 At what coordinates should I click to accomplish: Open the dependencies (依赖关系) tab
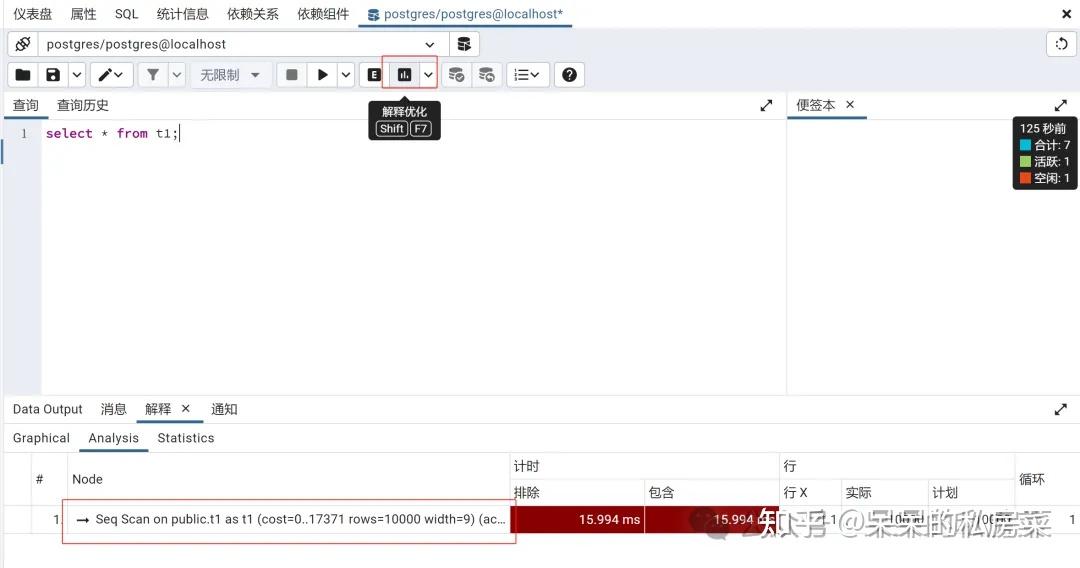[253, 14]
